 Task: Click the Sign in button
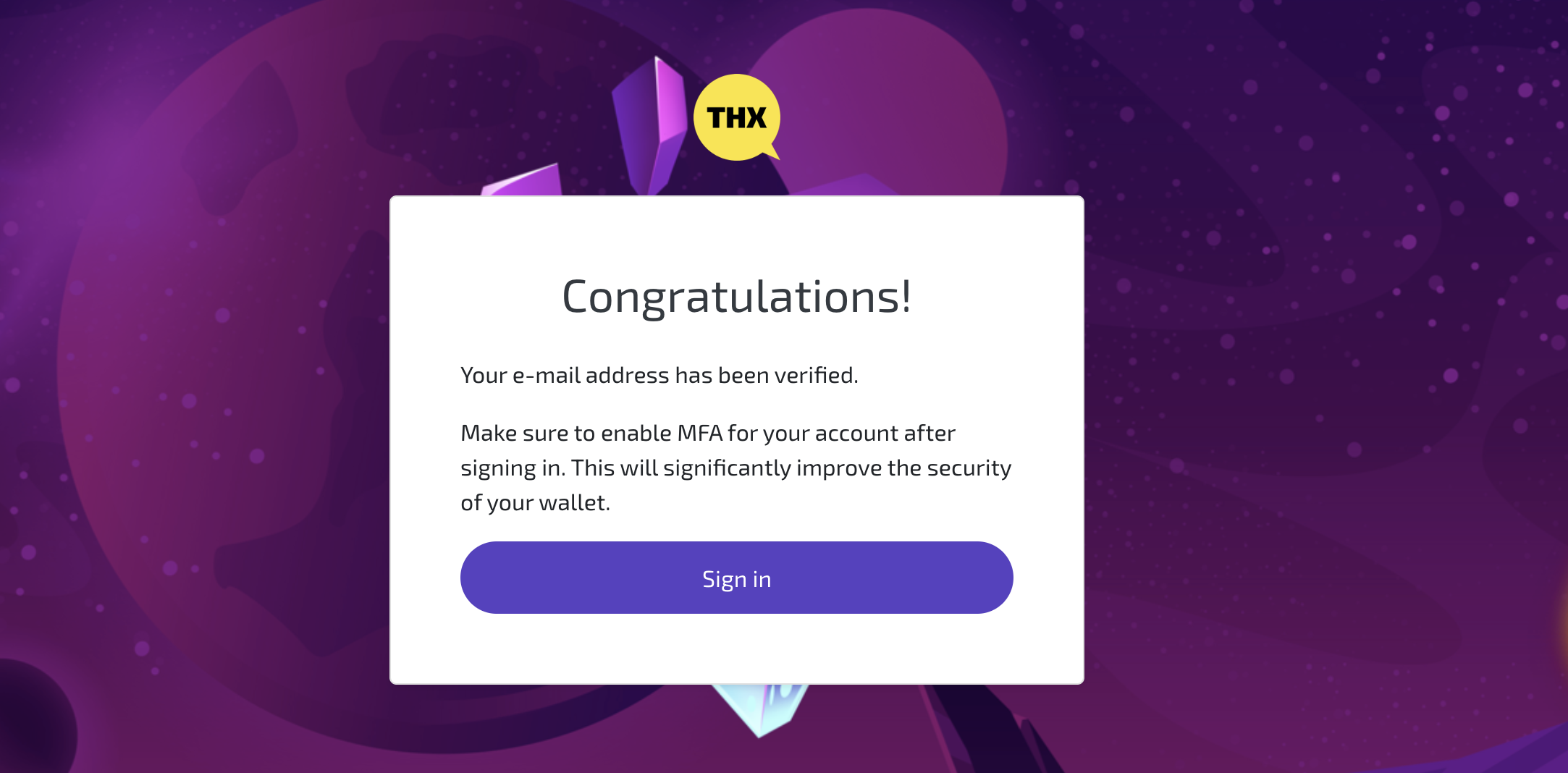coord(736,578)
